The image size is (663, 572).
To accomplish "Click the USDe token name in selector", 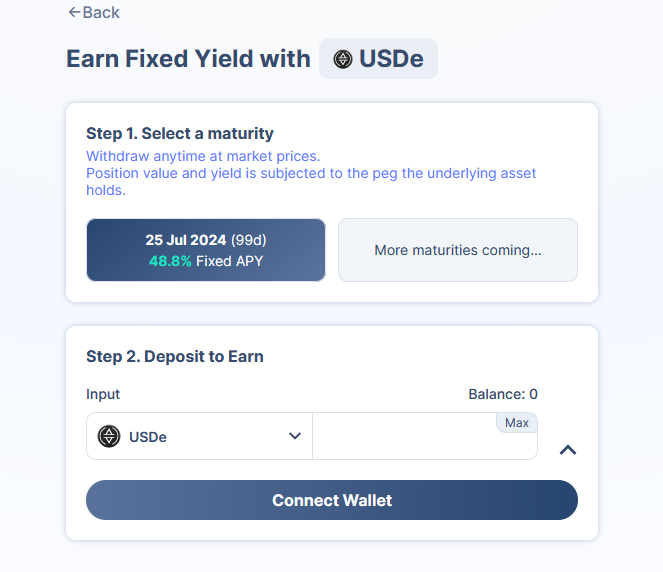I will coord(148,437).
